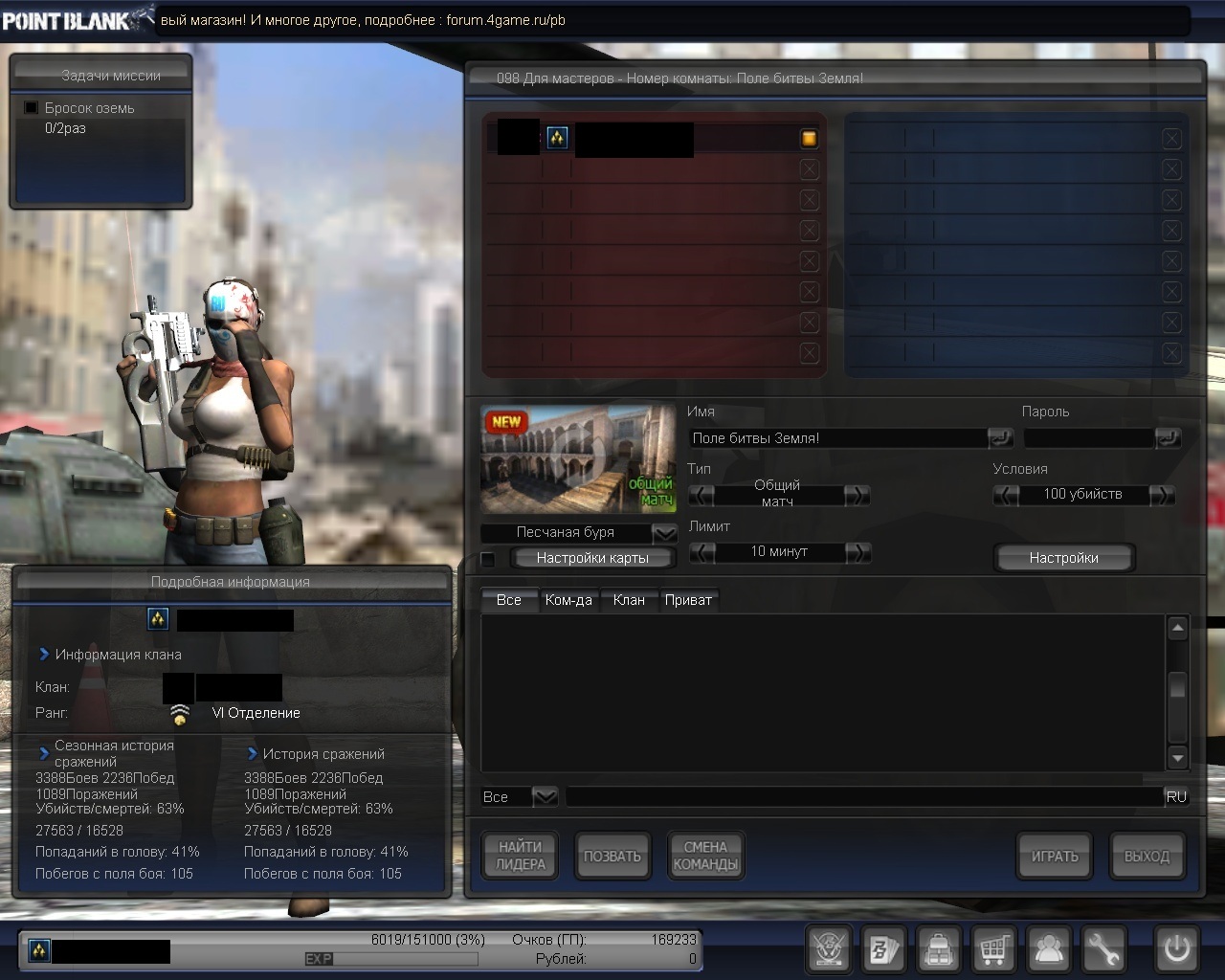The width and height of the screenshot is (1225, 980).
Task: Switch to the Клан chat tab
Action: pyautogui.click(x=629, y=600)
